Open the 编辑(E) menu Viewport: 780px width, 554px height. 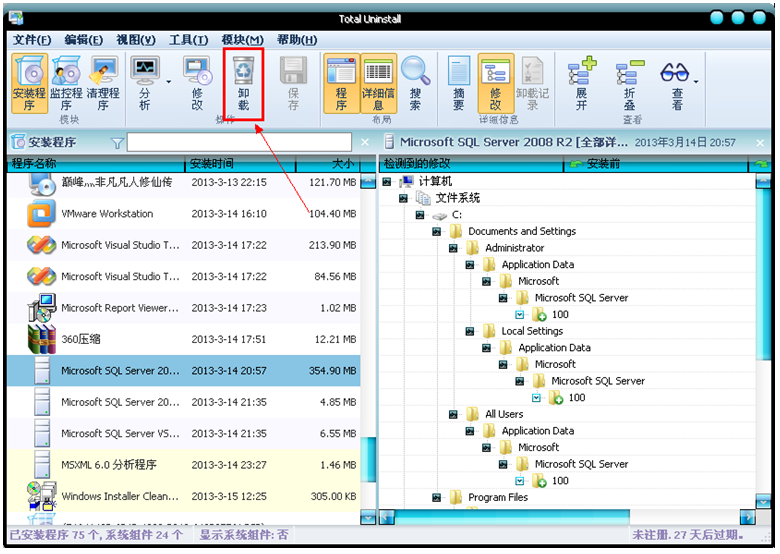[84, 40]
